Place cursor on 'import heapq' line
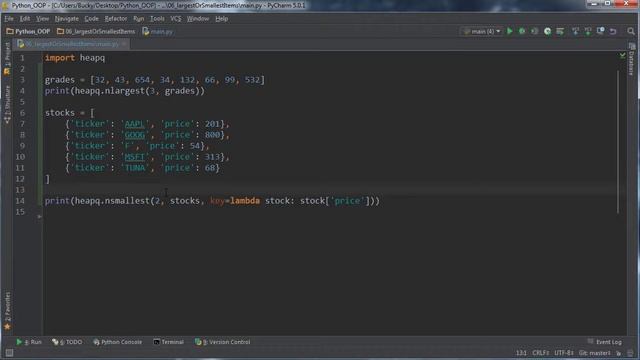The image size is (640, 360). (x=75, y=58)
